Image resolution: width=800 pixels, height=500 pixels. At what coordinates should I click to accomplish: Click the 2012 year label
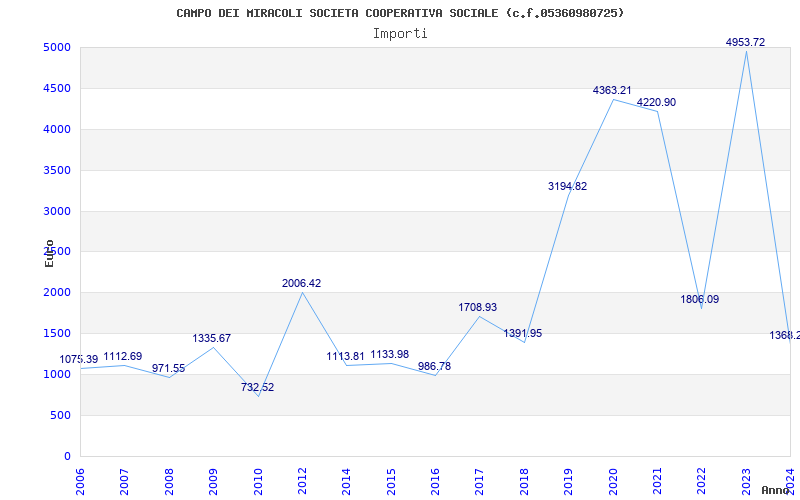(x=302, y=482)
